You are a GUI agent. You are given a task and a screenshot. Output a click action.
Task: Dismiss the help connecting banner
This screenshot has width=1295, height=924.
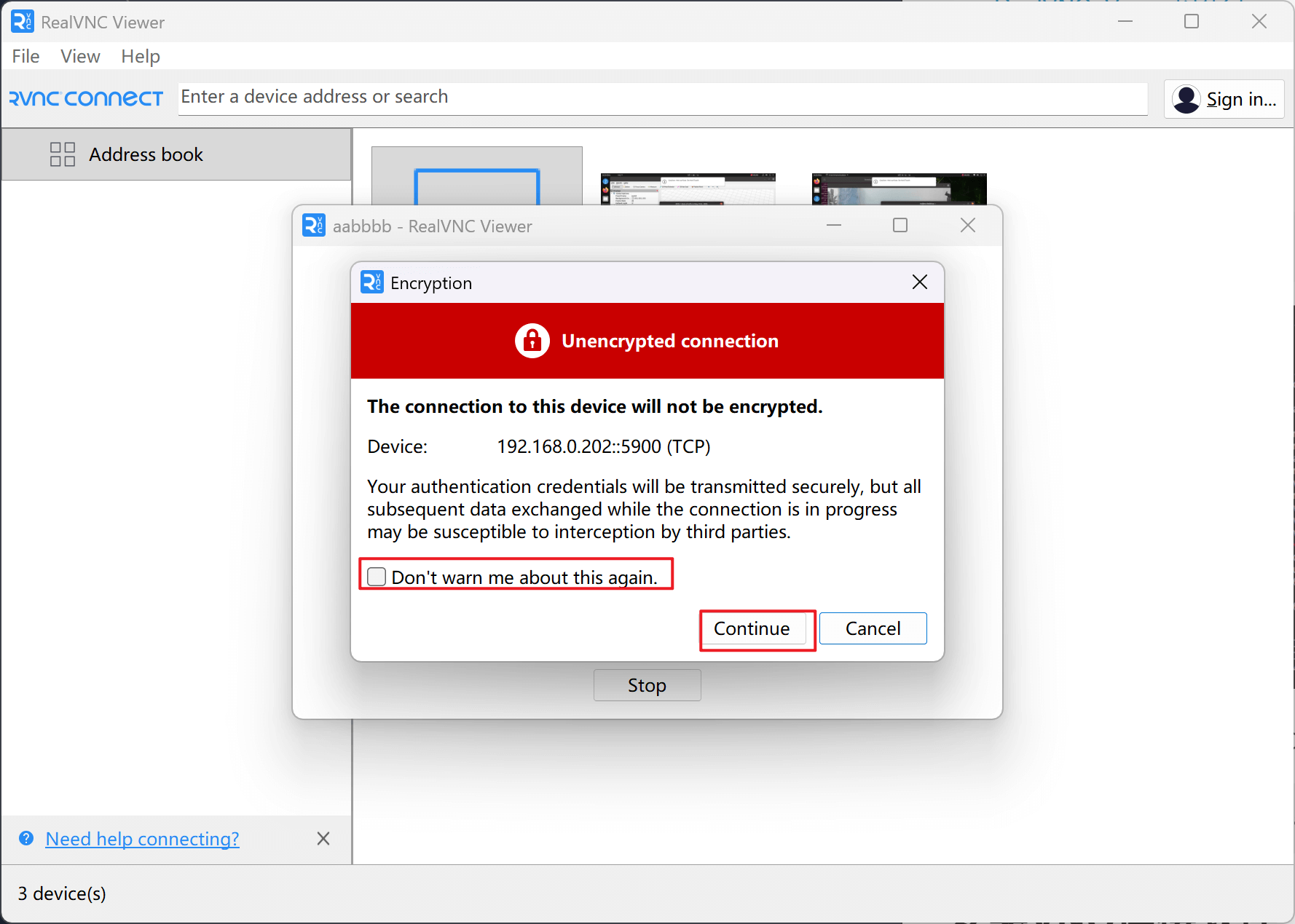coord(323,838)
